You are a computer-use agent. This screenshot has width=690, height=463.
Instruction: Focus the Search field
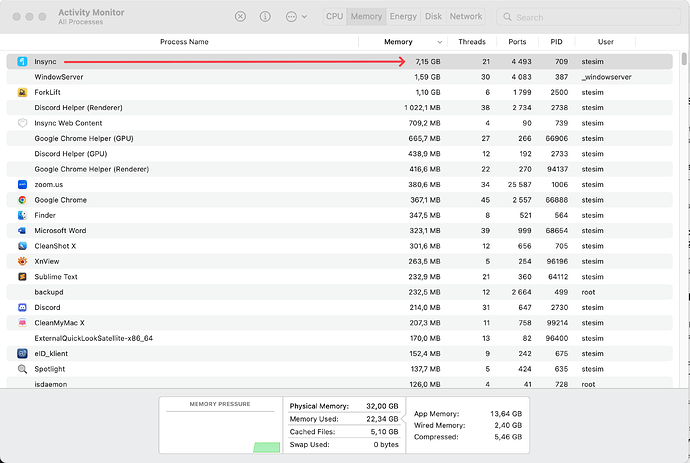click(x=588, y=17)
